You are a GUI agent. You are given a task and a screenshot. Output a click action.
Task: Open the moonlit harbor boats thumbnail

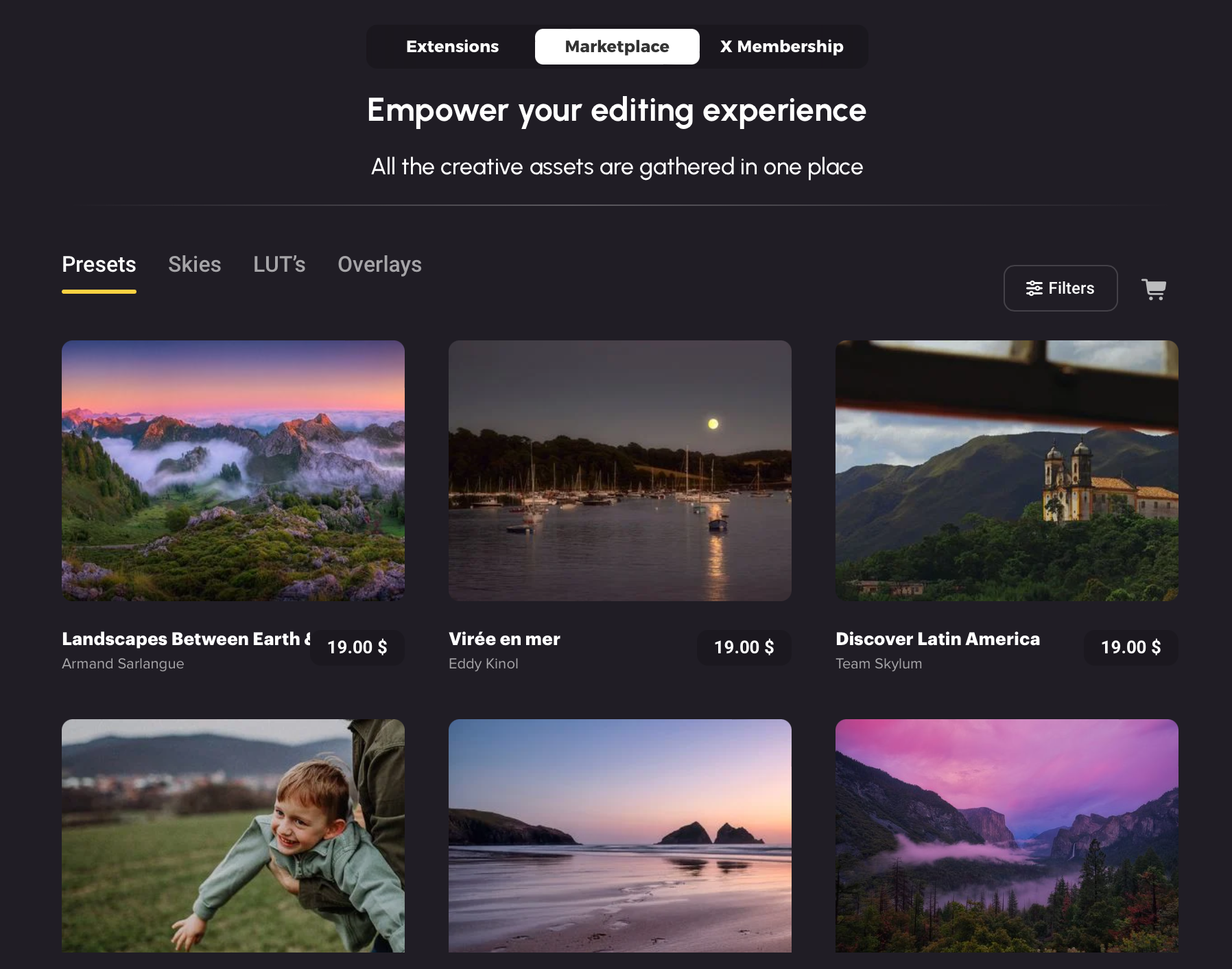(x=619, y=471)
